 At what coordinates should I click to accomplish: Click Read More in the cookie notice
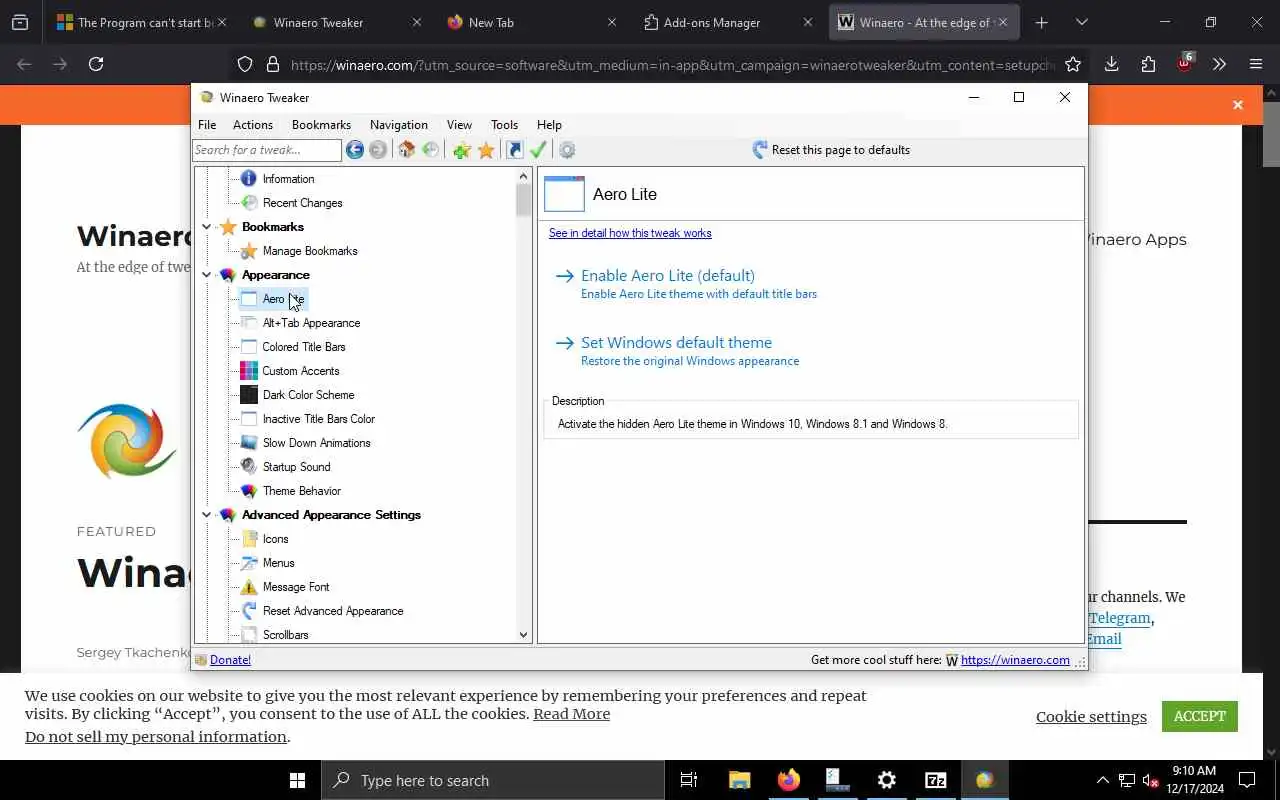point(571,714)
